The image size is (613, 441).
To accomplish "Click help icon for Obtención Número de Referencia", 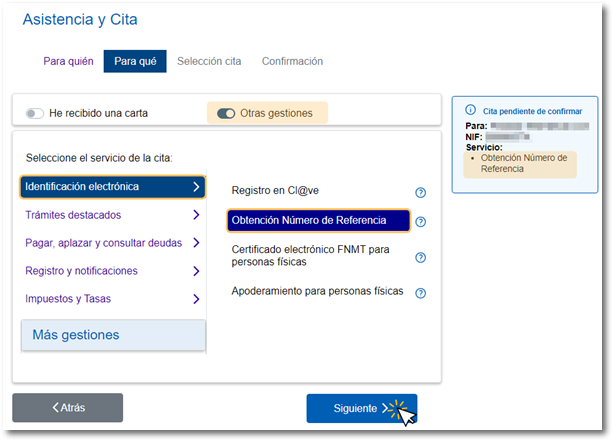I will (x=420, y=222).
